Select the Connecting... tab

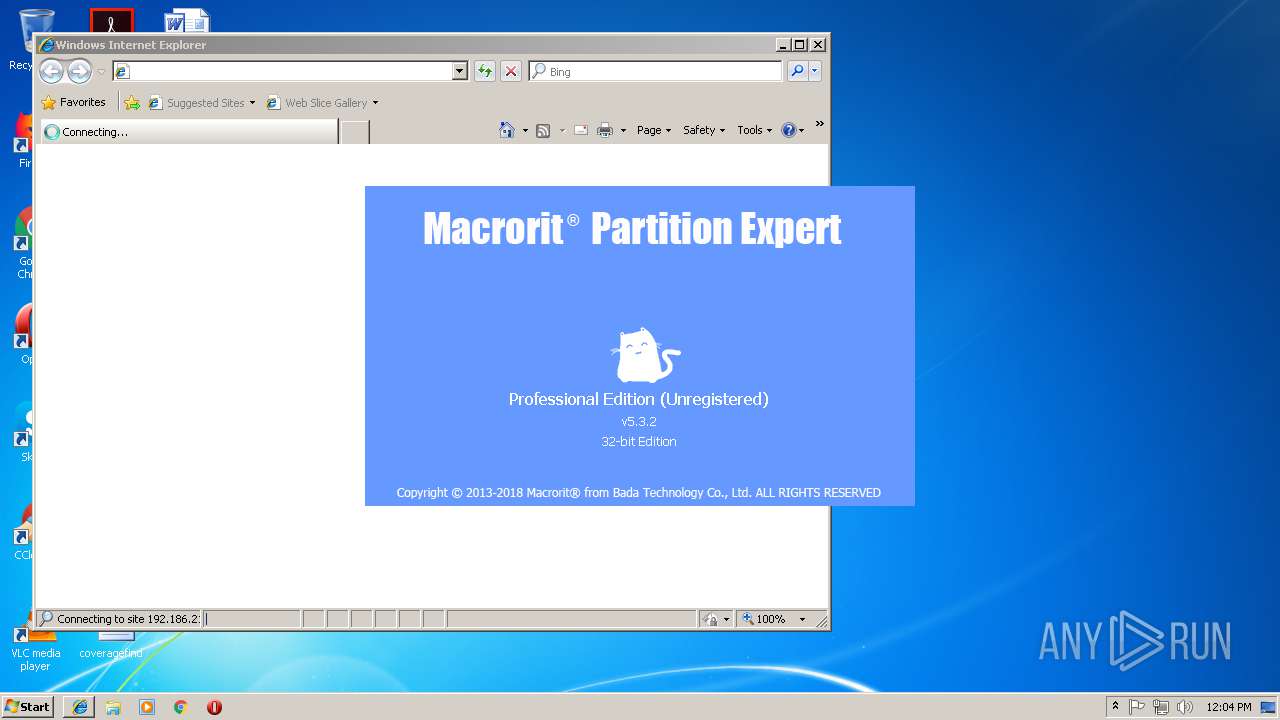pyautogui.click(x=188, y=131)
